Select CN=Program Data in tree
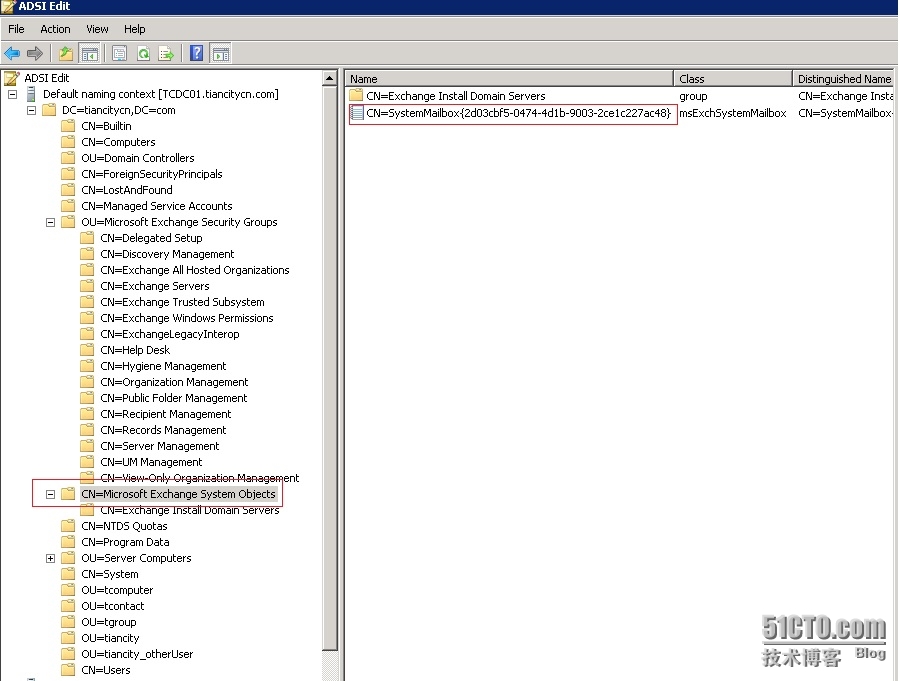Image resolution: width=900 pixels, height=681 pixels. point(125,542)
